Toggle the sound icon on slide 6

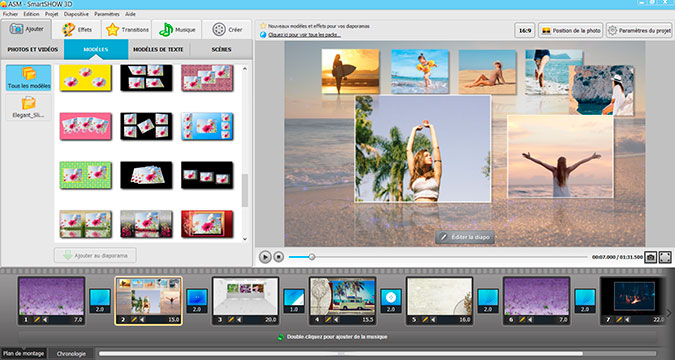click(531, 320)
